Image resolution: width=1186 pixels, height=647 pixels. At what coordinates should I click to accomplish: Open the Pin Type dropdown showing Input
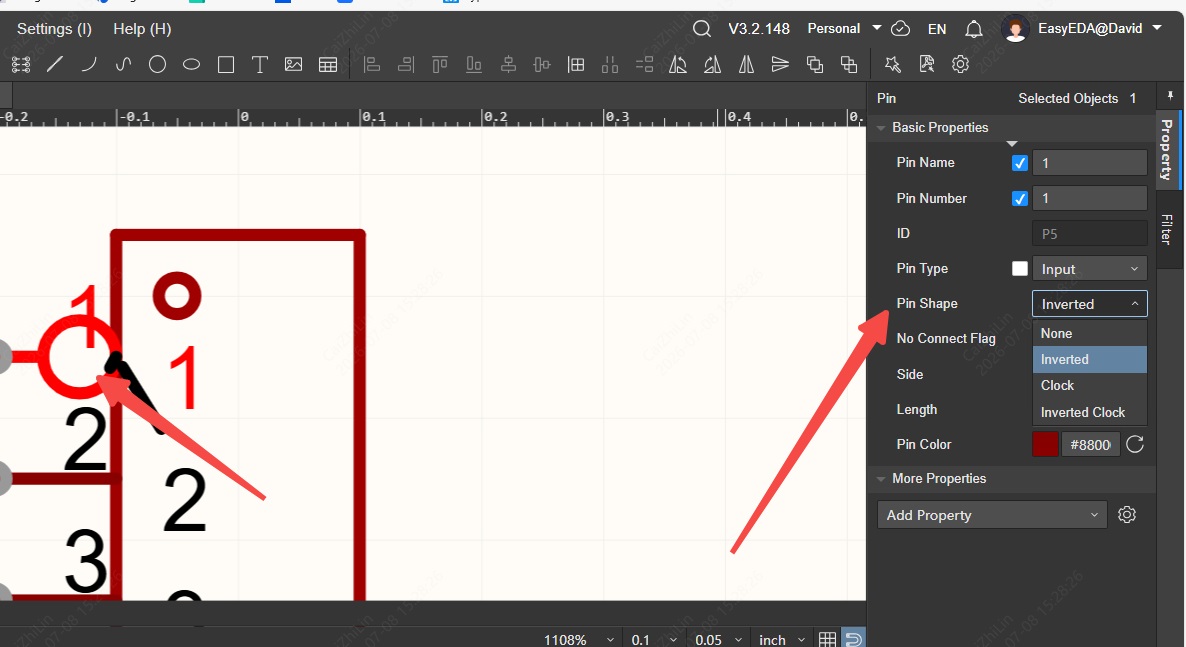1089,269
